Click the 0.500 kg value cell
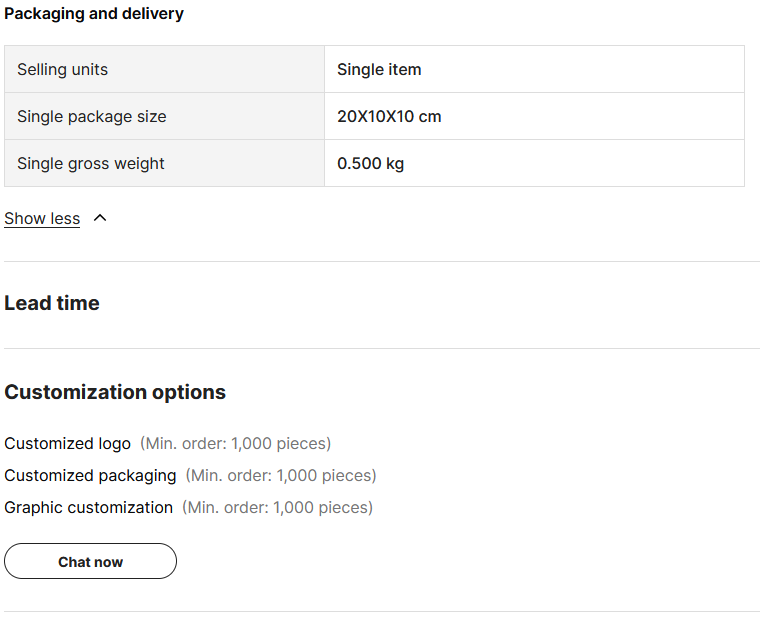This screenshot has height=619, width=760. (x=534, y=163)
